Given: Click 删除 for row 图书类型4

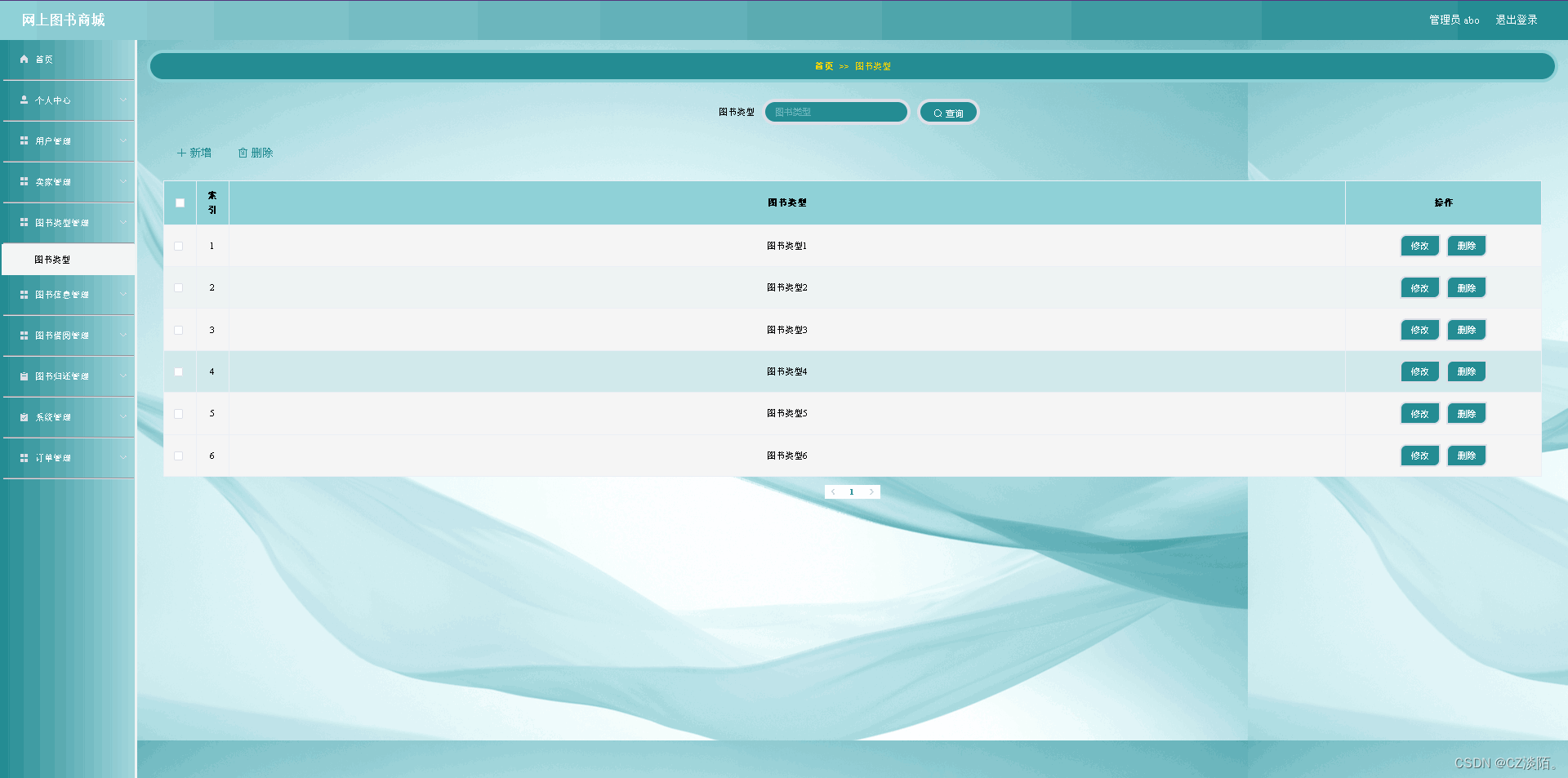Looking at the screenshot, I should click(x=1466, y=371).
